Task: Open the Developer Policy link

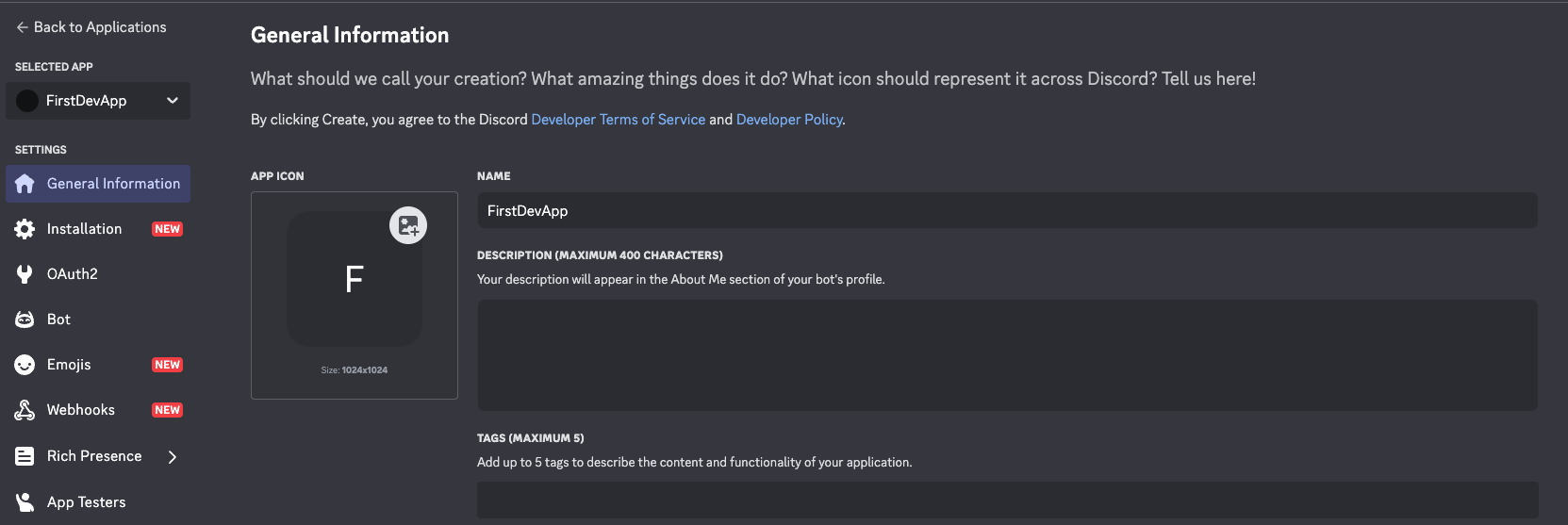Action: pyautogui.click(x=789, y=120)
